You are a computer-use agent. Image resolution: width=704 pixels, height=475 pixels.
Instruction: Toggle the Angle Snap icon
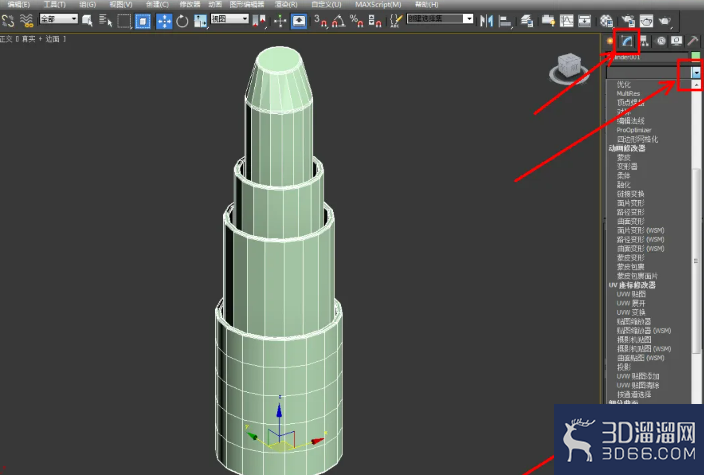pos(339,21)
